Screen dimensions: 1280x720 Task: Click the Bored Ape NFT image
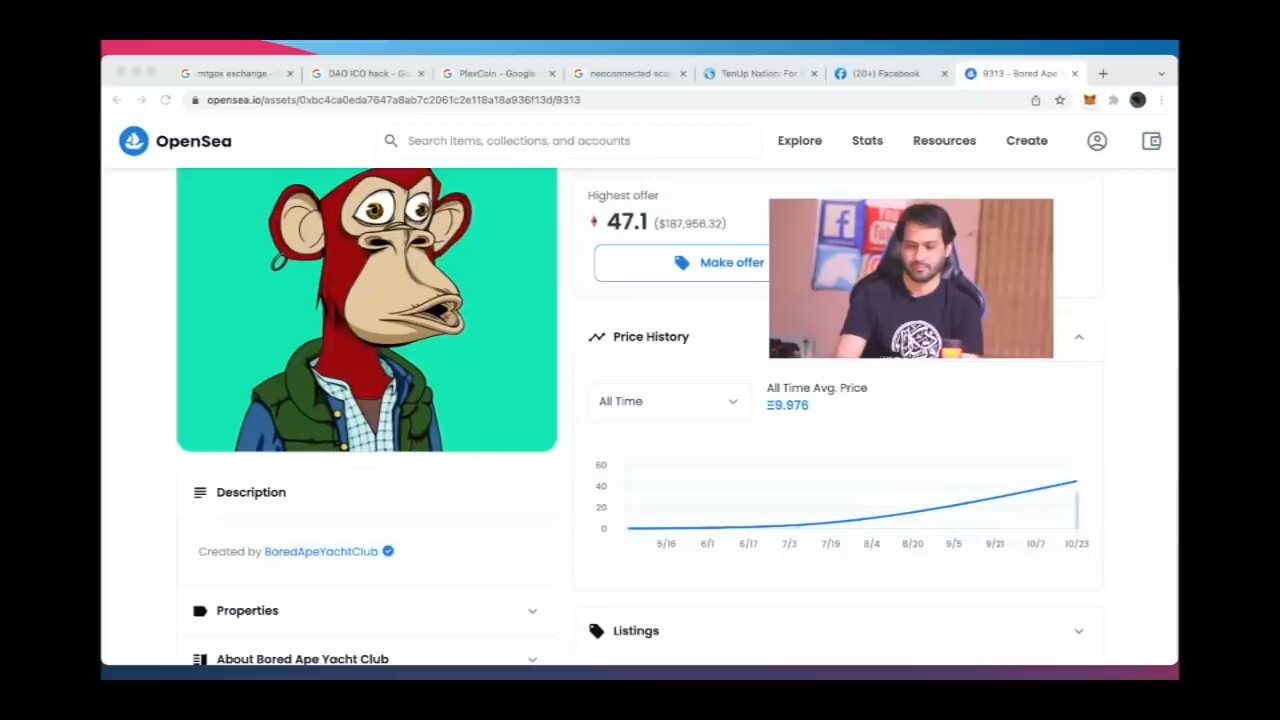point(367,310)
